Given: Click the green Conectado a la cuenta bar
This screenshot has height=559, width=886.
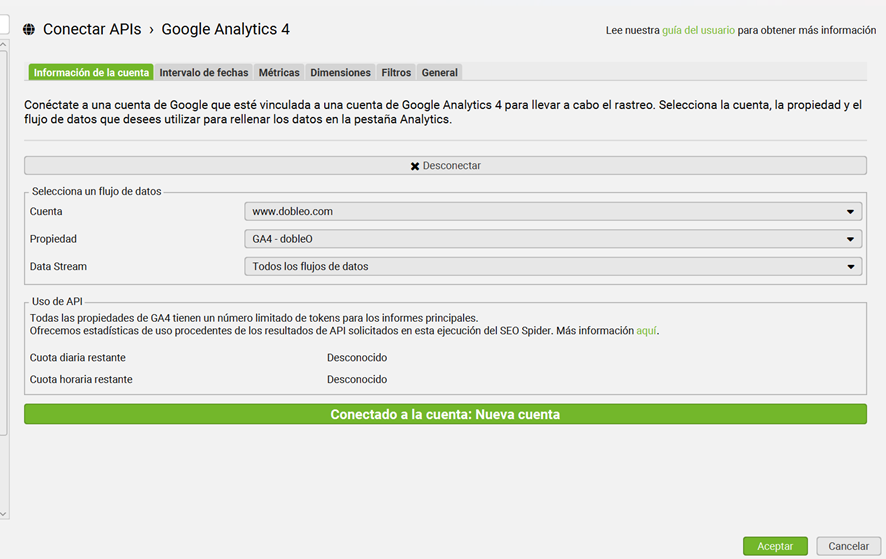Looking at the screenshot, I should click(x=445, y=414).
